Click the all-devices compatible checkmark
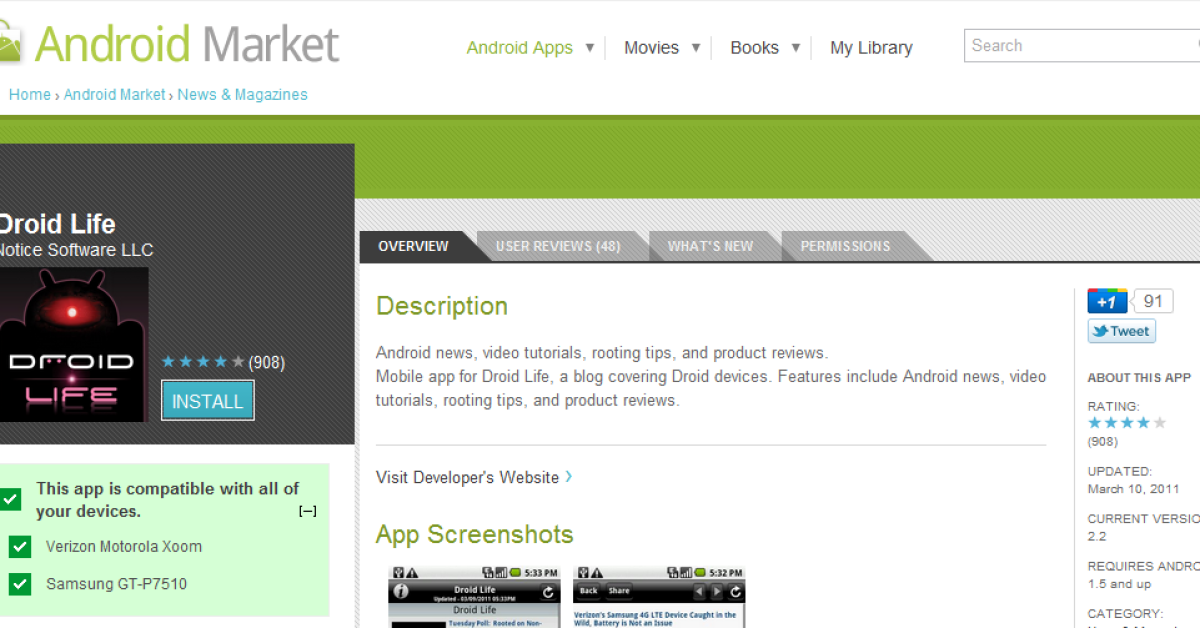This screenshot has width=1200, height=628. (10, 499)
